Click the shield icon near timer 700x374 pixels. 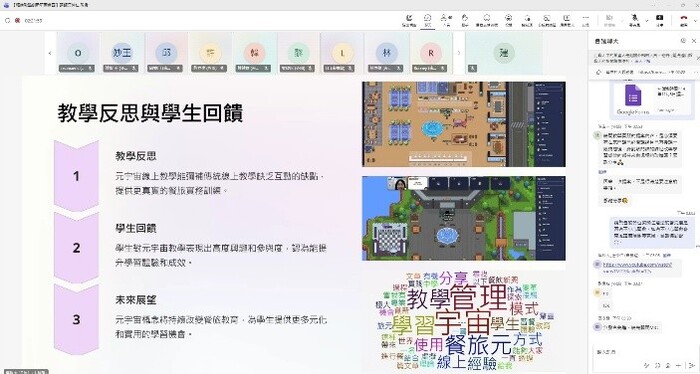tap(8, 21)
